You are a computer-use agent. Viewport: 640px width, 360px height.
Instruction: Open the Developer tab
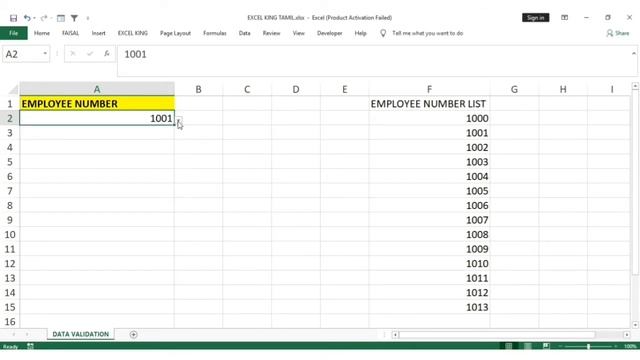(329, 33)
